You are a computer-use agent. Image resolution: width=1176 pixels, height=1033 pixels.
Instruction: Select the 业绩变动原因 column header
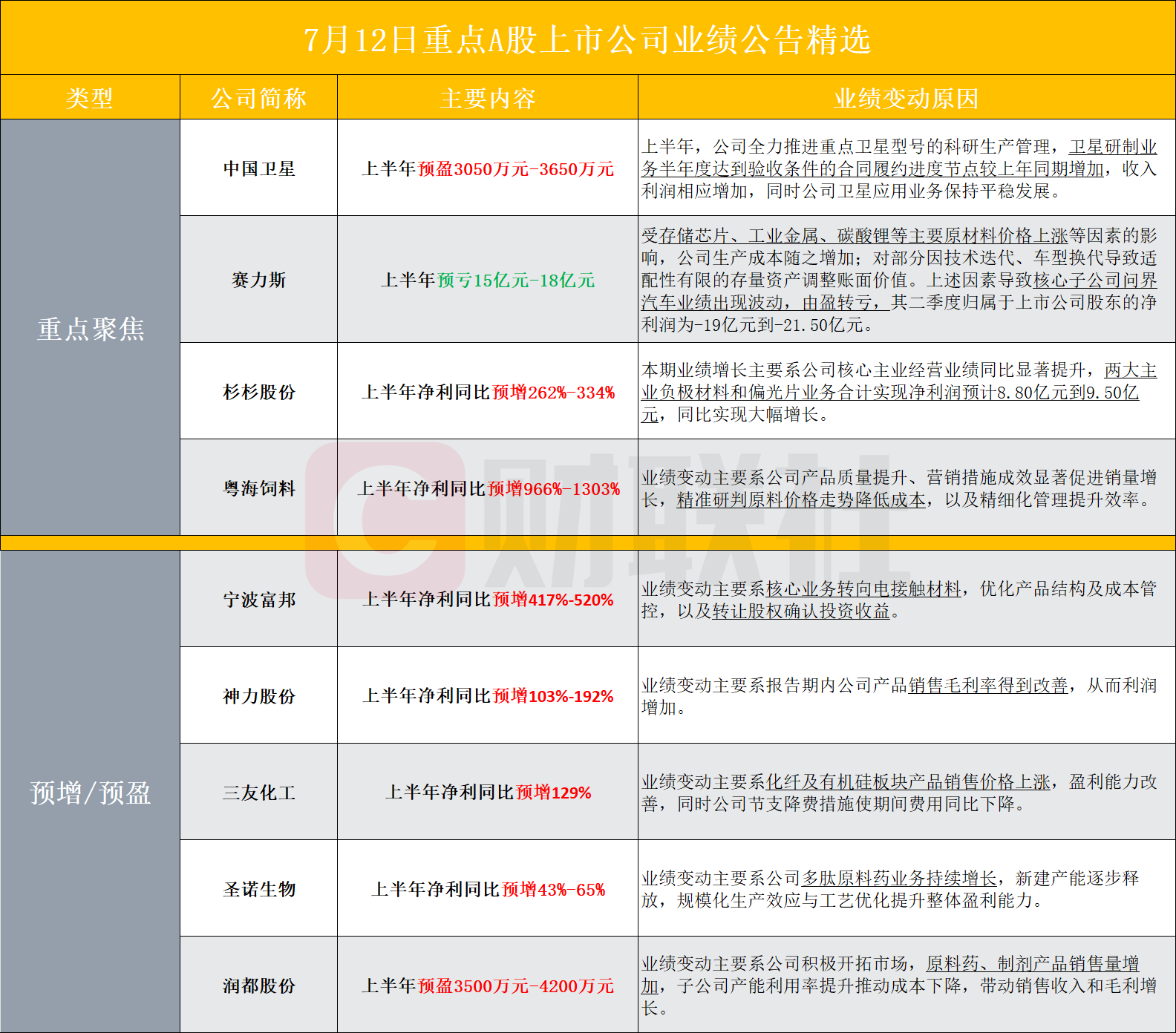tap(906, 98)
